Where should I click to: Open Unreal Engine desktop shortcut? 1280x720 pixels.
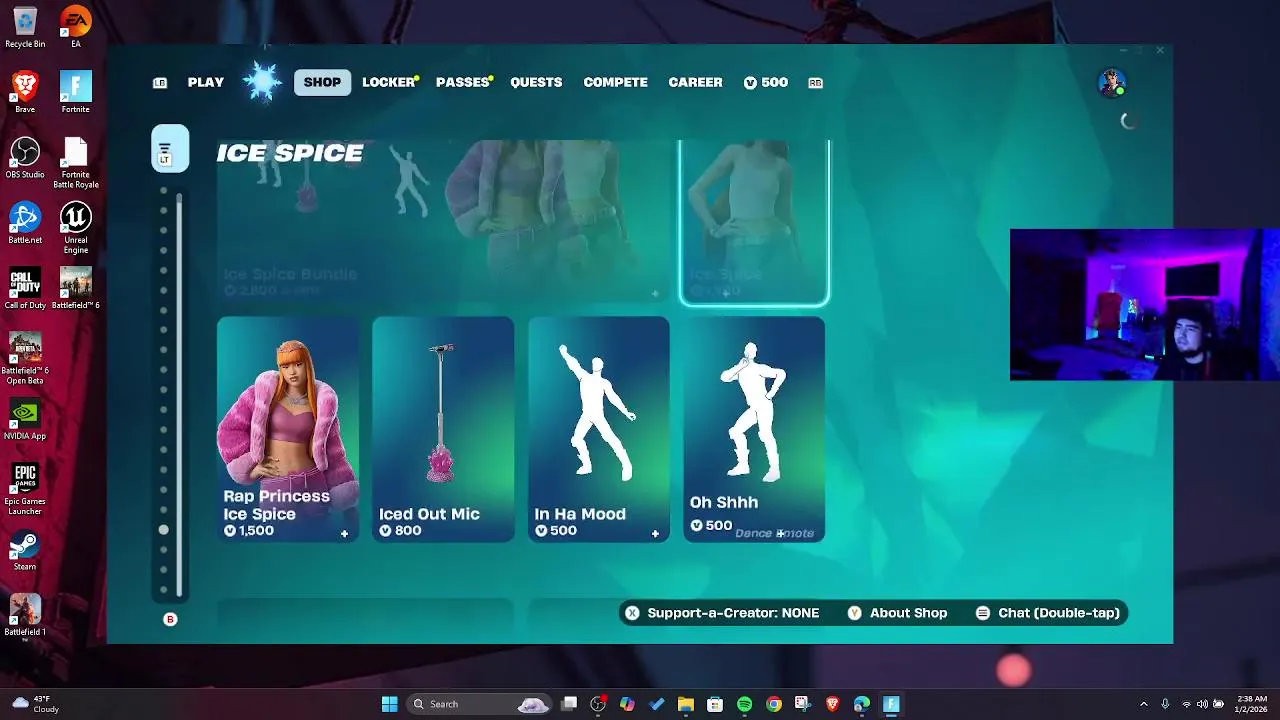click(x=76, y=228)
